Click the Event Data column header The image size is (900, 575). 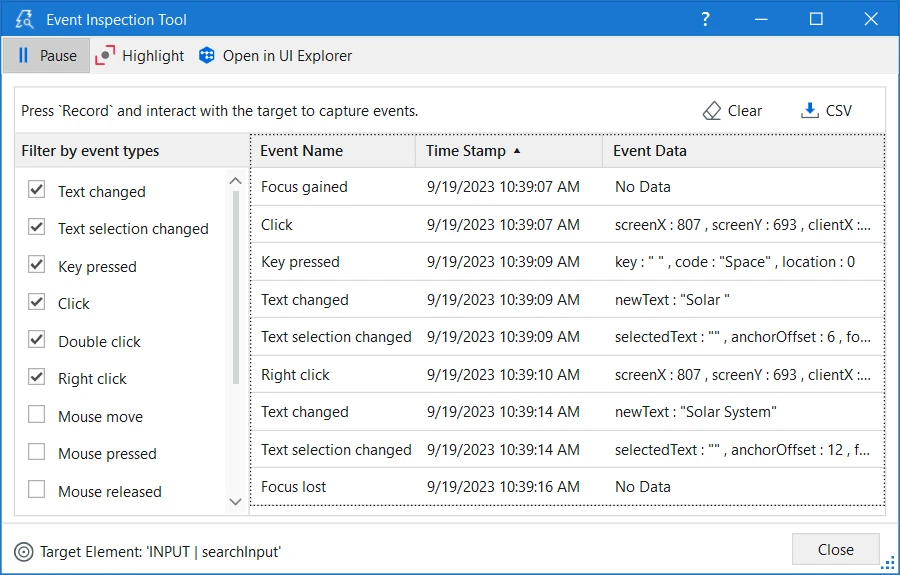click(x=649, y=151)
